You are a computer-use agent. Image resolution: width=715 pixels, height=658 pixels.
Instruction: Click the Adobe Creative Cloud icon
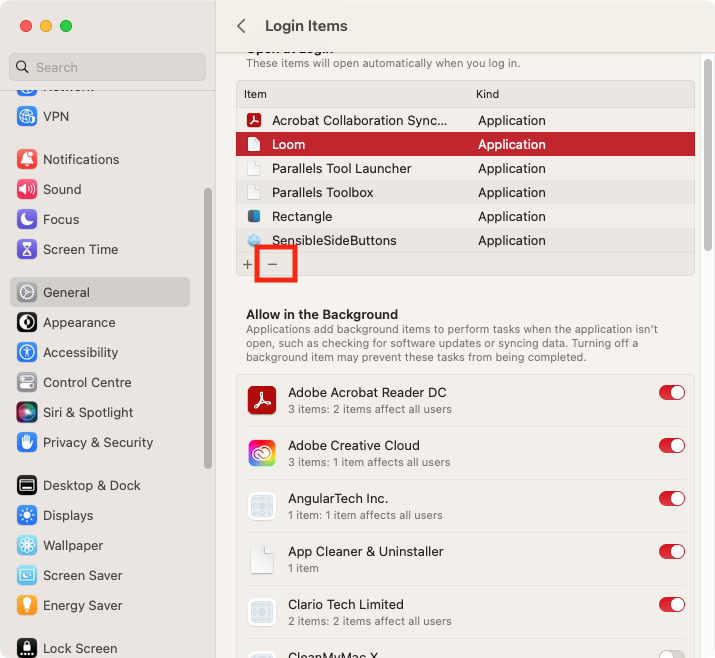coord(262,453)
